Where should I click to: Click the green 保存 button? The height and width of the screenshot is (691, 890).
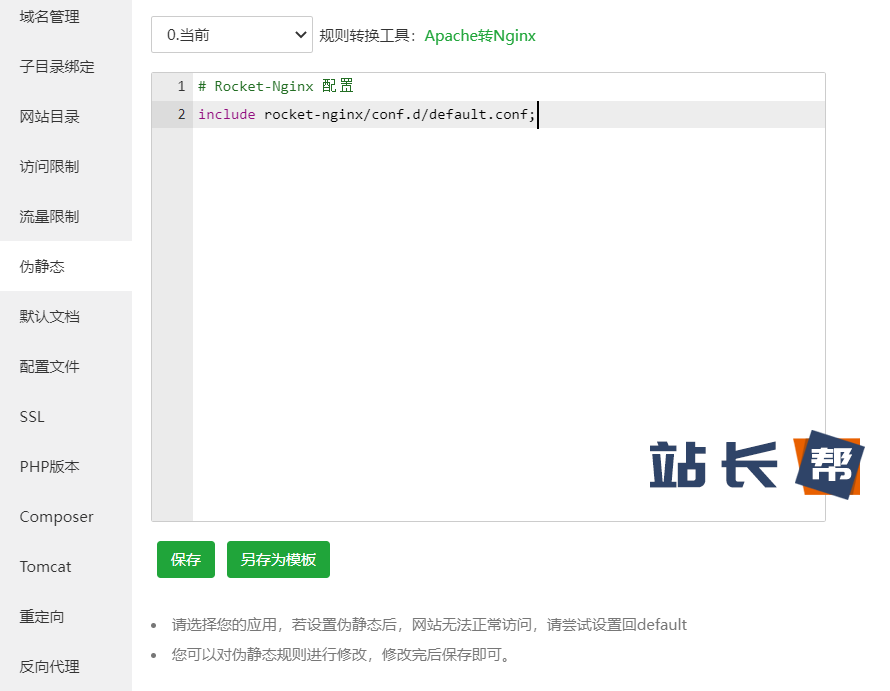coord(186,560)
